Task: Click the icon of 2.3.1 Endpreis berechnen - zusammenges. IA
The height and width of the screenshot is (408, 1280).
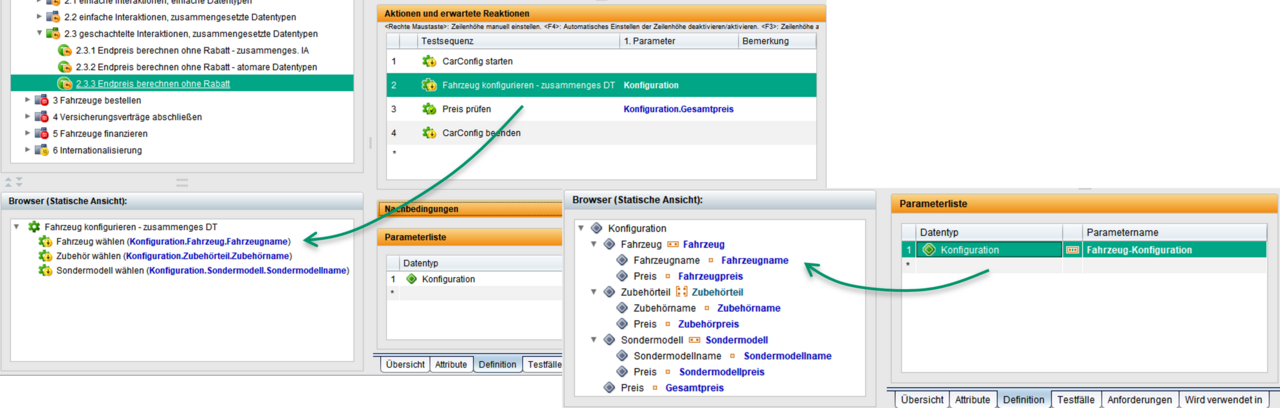Action: click(x=65, y=50)
